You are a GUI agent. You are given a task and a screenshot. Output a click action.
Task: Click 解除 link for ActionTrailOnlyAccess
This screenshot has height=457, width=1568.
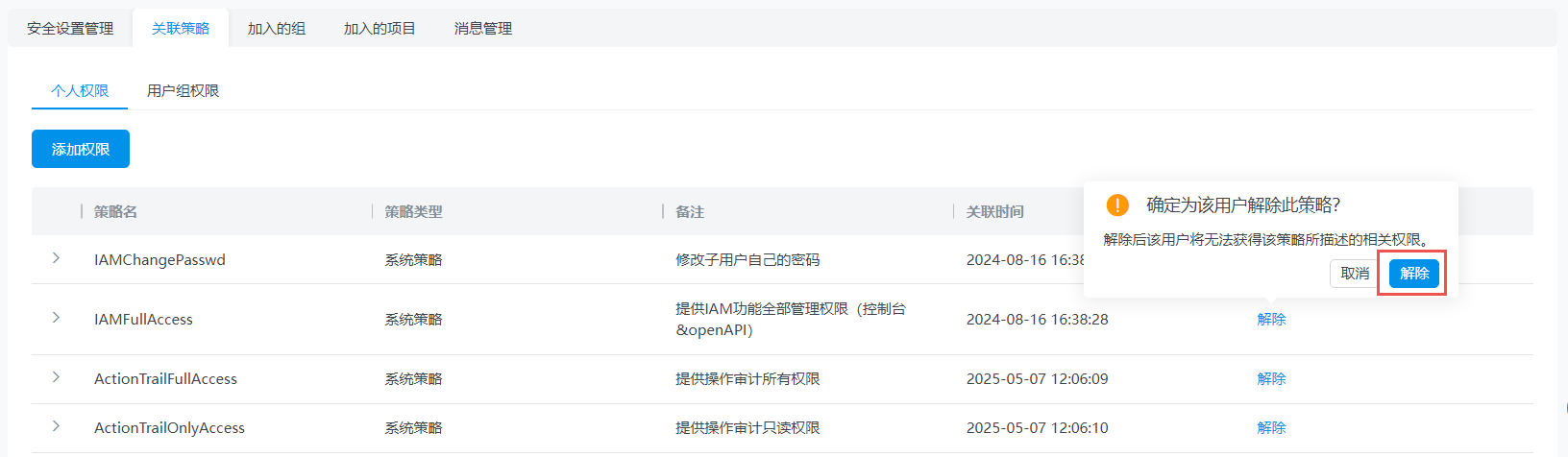click(1271, 428)
